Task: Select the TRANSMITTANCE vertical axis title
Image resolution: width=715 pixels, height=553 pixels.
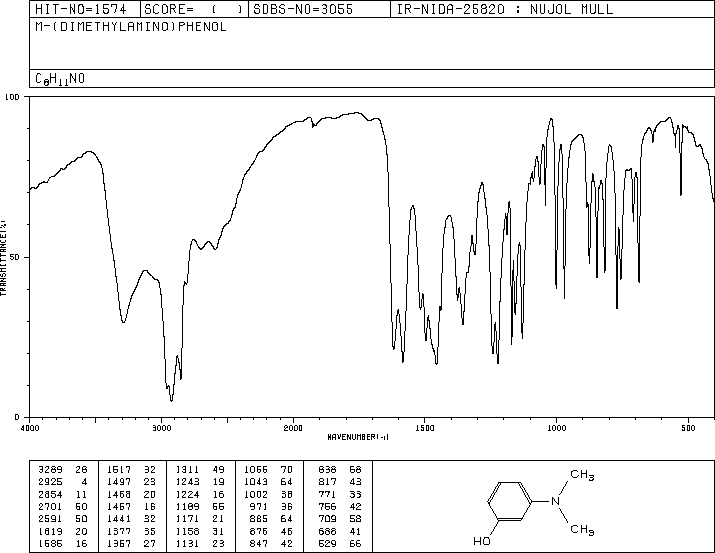Action: 3,258
